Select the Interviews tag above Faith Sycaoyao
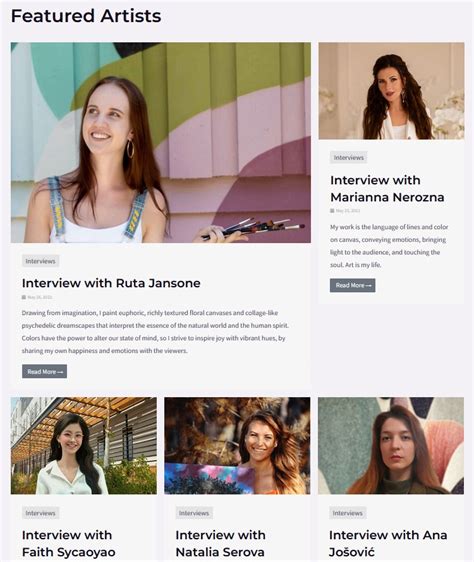The width and height of the screenshot is (474, 562). coord(41,513)
